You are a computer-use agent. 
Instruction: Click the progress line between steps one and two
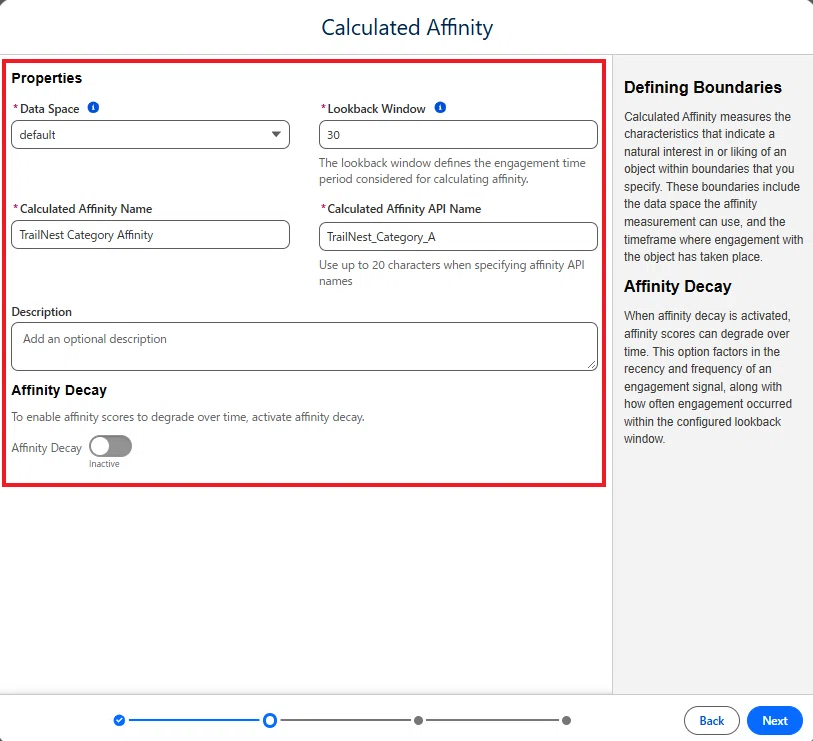click(194, 720)
